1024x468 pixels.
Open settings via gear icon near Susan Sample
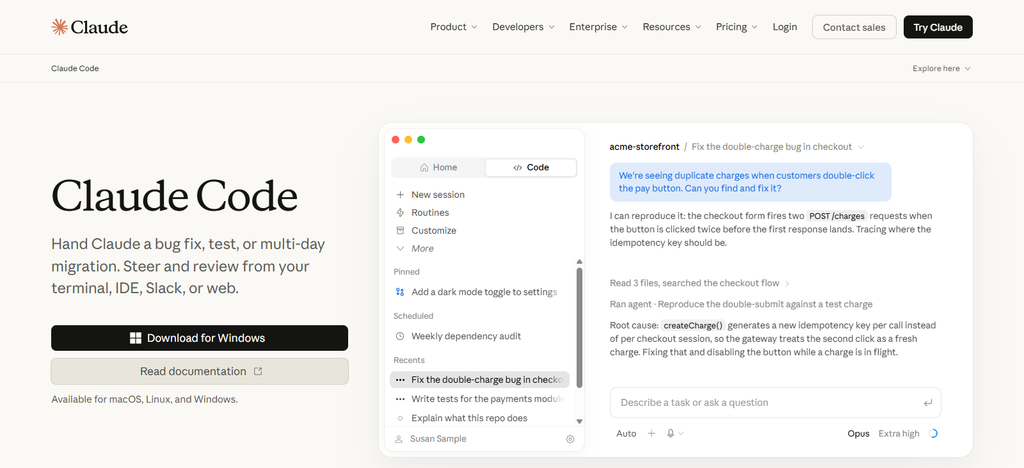pyautogui.click(x=570, y=439)
